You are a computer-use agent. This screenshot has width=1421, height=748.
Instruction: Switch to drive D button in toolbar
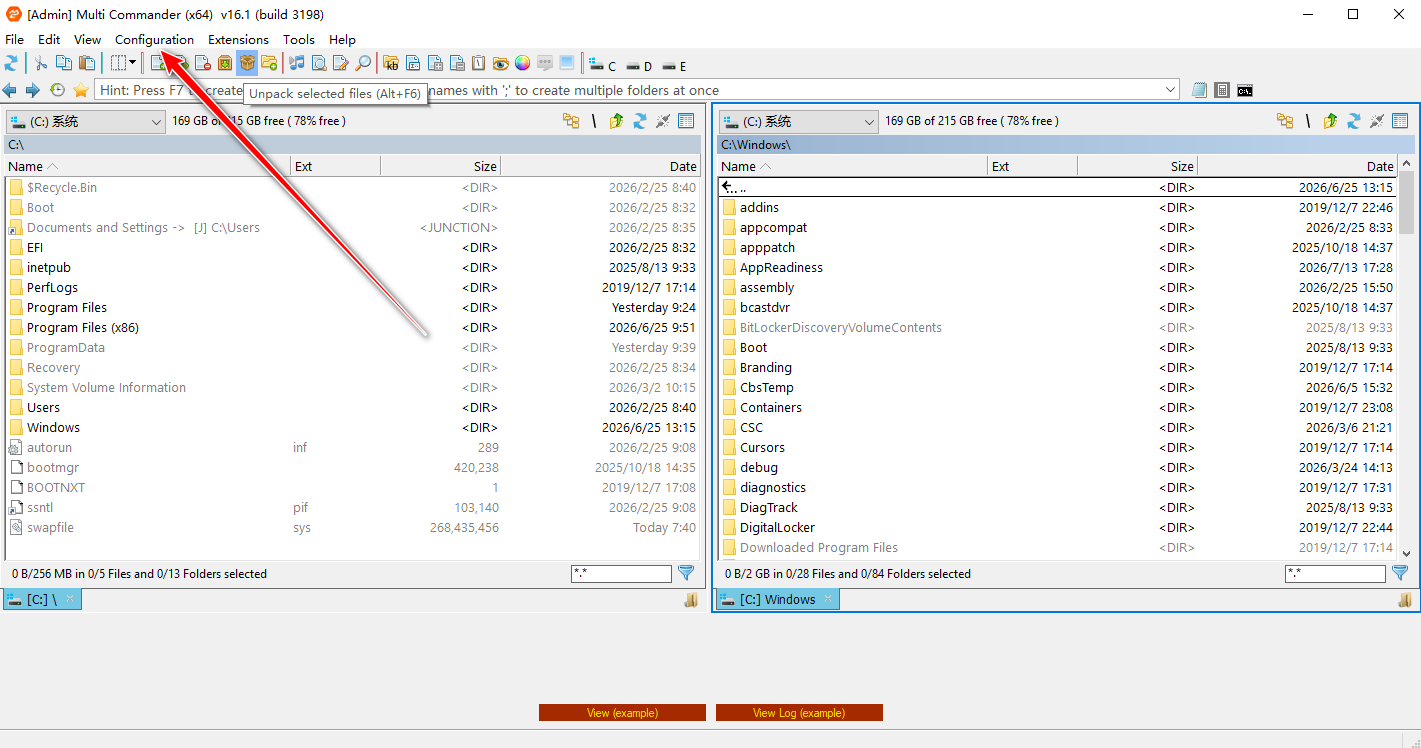point(639,66)
